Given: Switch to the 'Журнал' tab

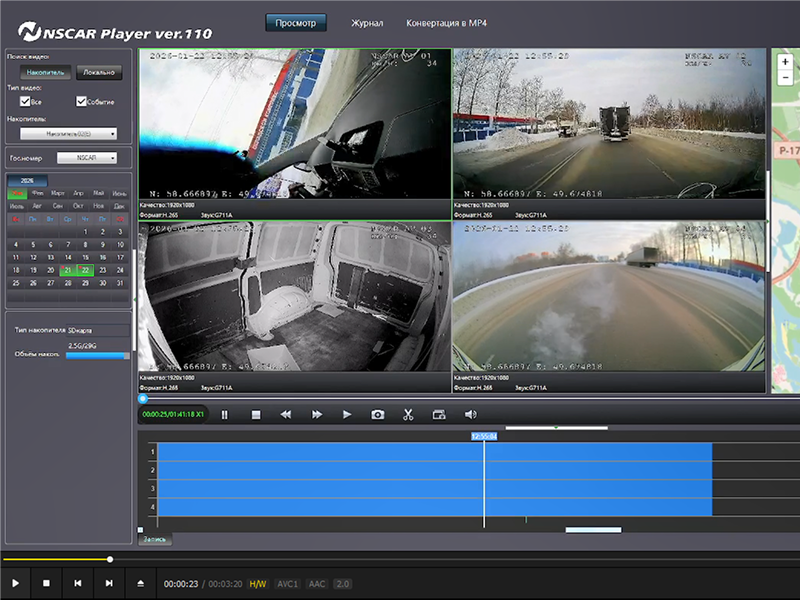Looking at the screenshot, I should 367,22.
